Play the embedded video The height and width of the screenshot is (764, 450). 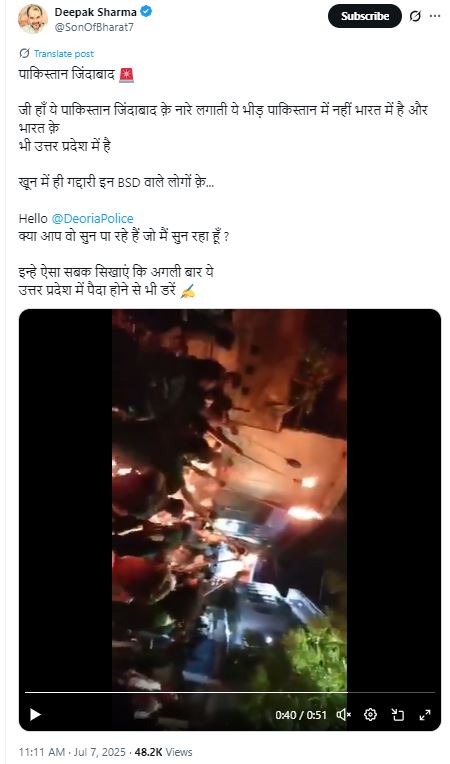coord(35,714)
